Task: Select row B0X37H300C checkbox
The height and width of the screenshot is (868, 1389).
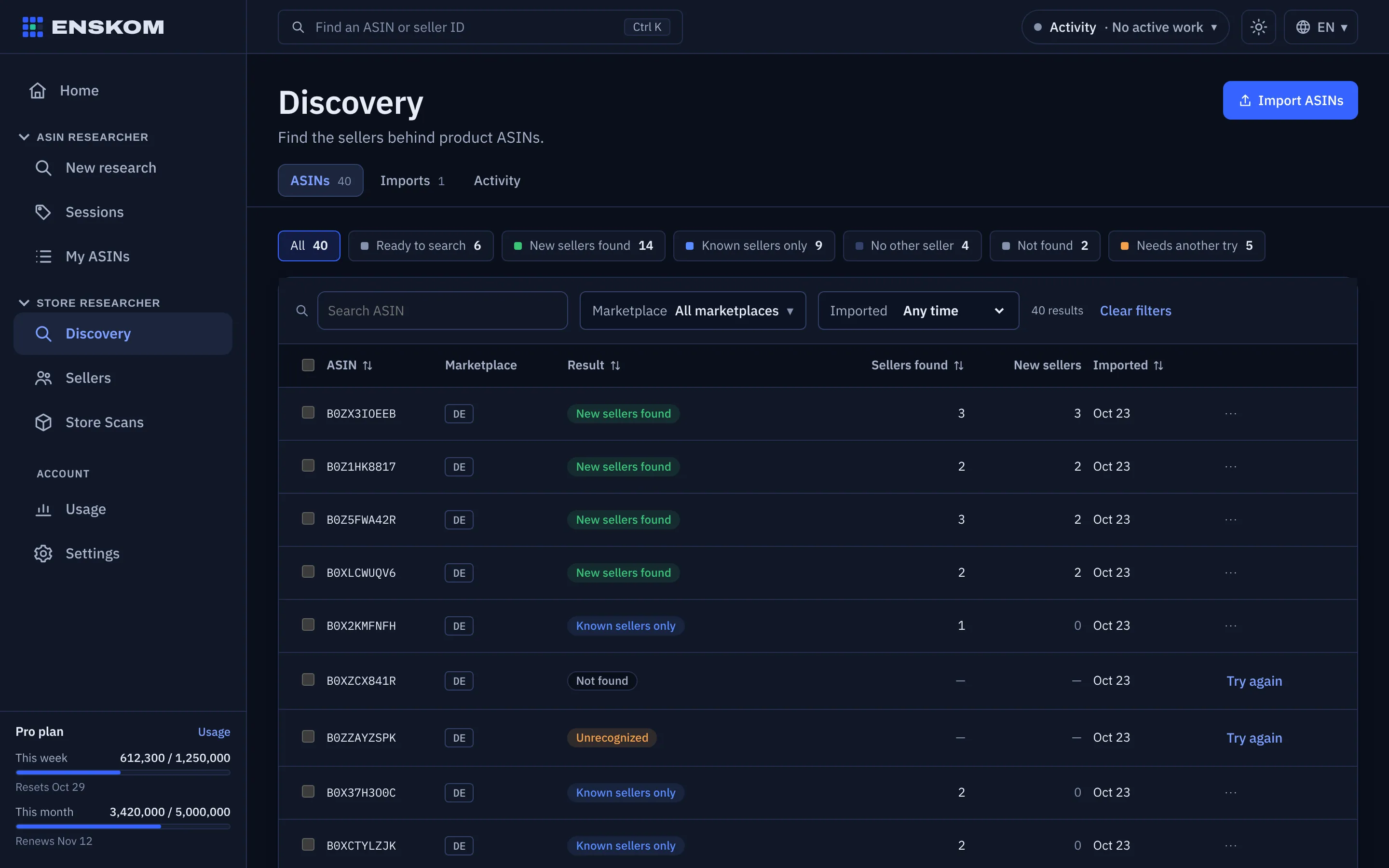Action: 308,792
